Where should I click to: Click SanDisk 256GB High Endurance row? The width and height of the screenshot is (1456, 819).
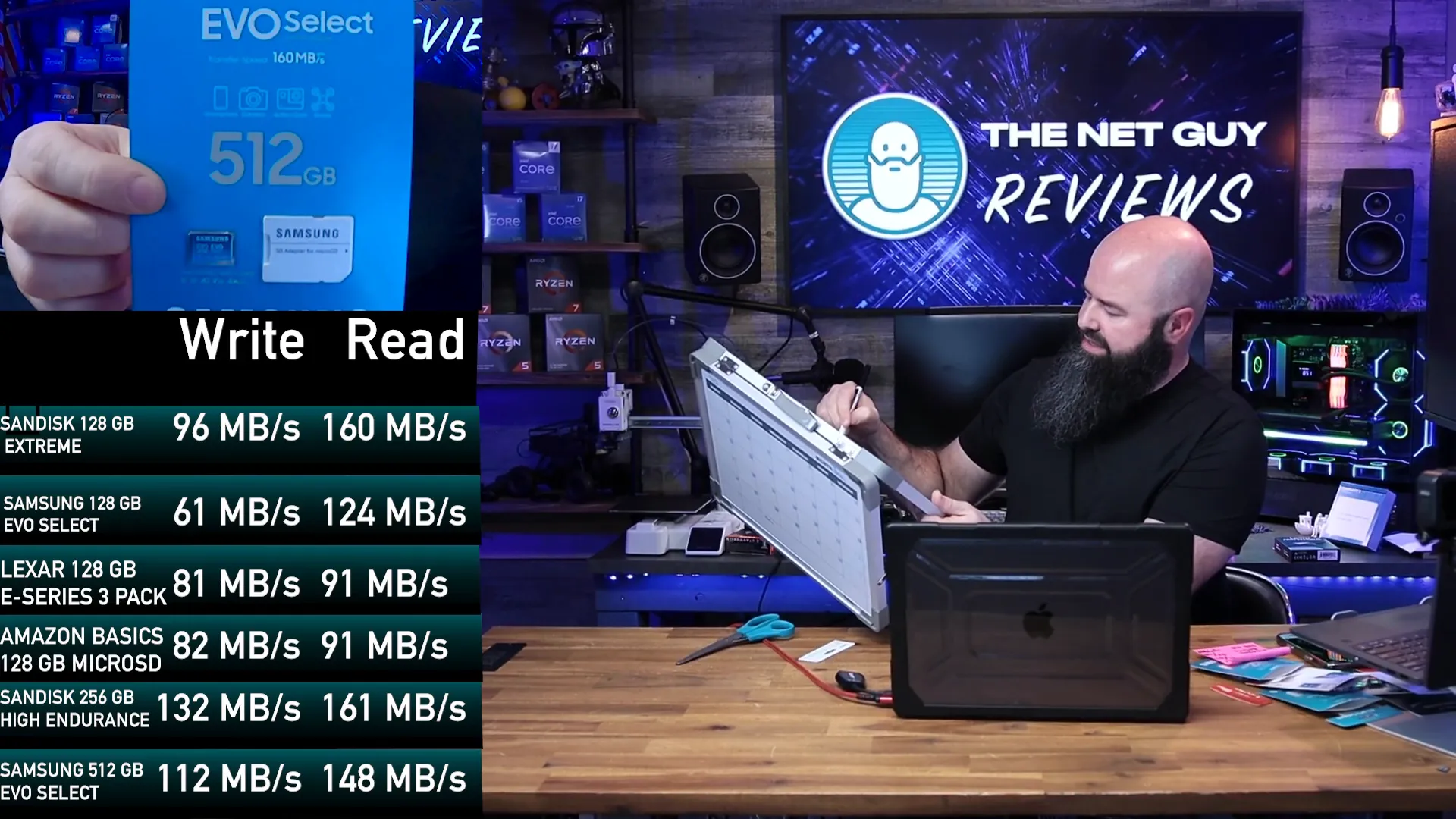(236, 709)
